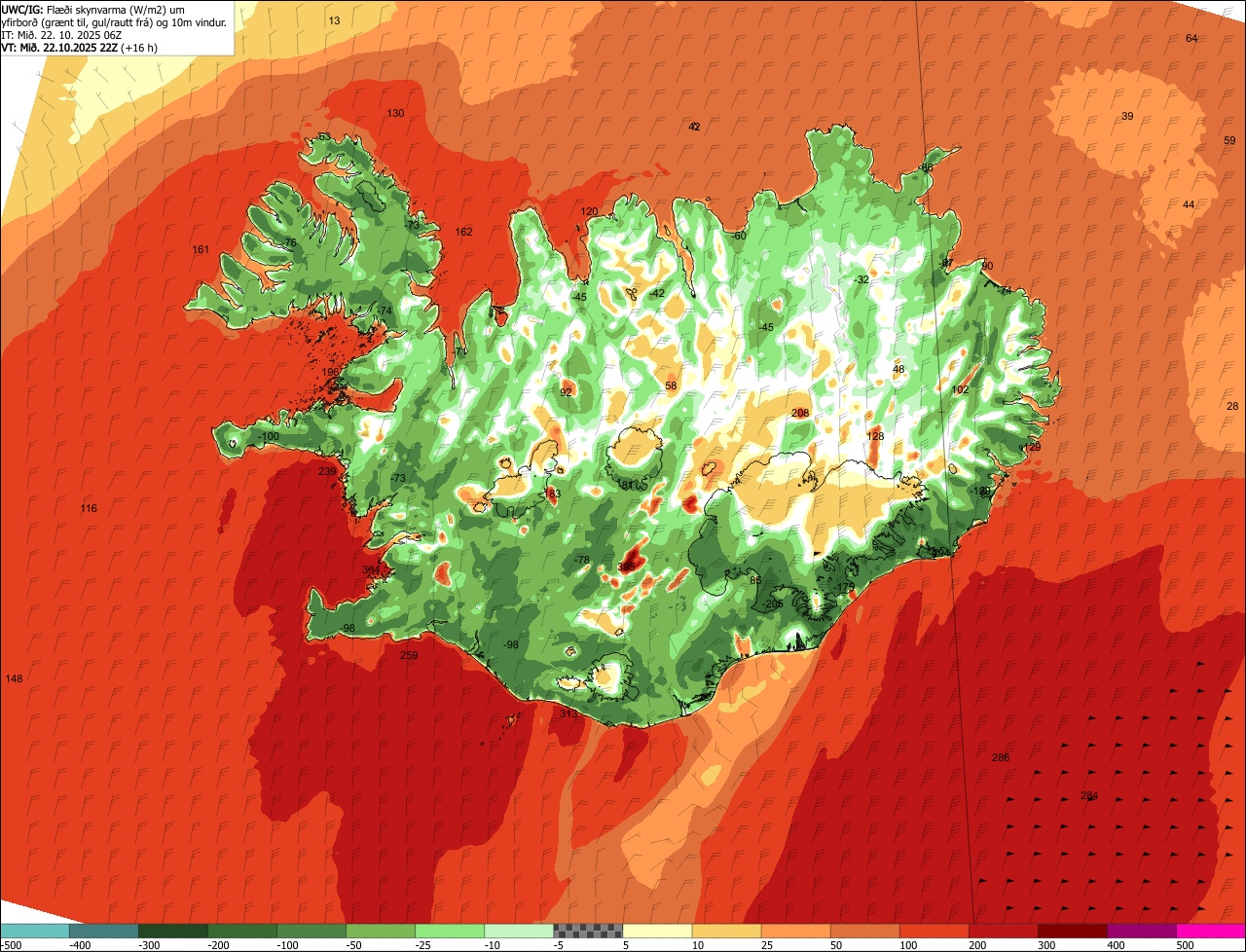Click the red 200 to 300 legend swatch
This screenshot has width=1246, height=952.
coord(1002,930)
